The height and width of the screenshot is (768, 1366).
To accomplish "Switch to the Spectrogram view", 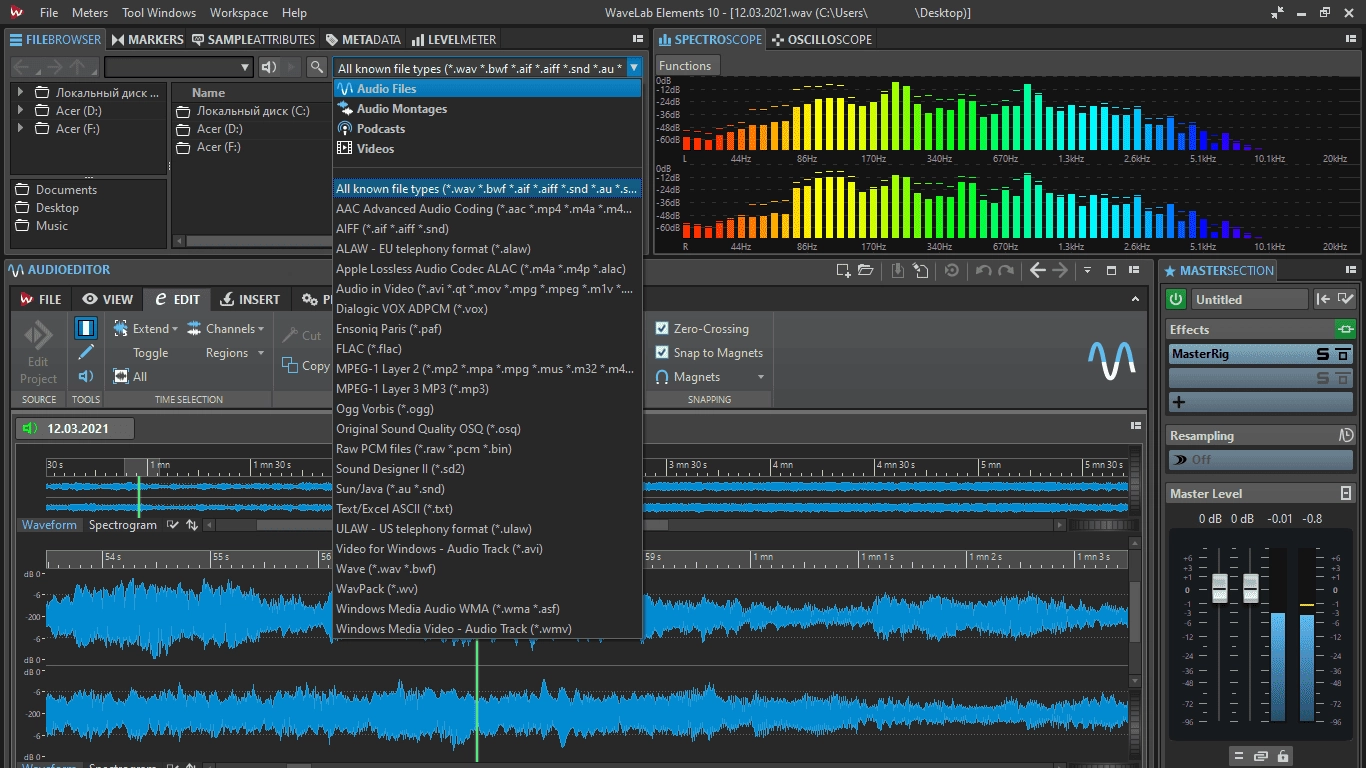I will click(122, 525).
